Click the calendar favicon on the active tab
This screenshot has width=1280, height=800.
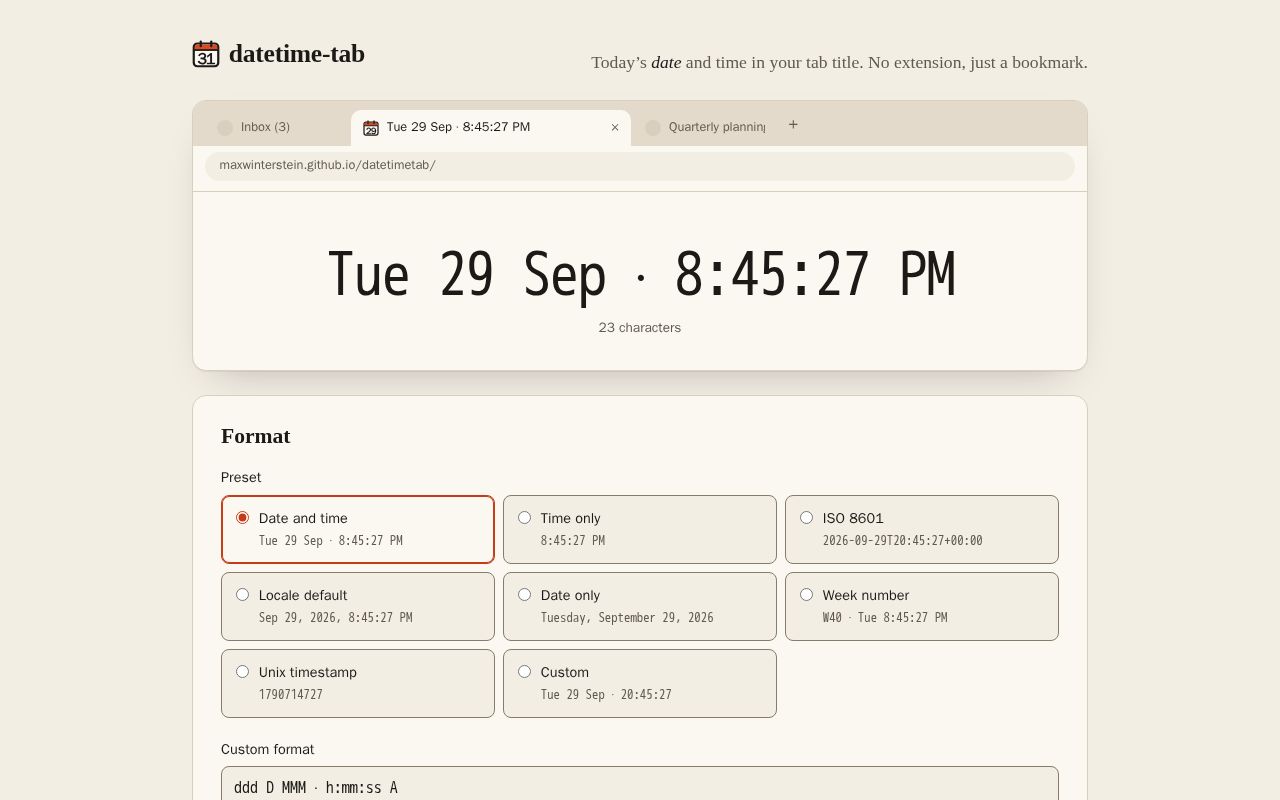click(371, 127)
